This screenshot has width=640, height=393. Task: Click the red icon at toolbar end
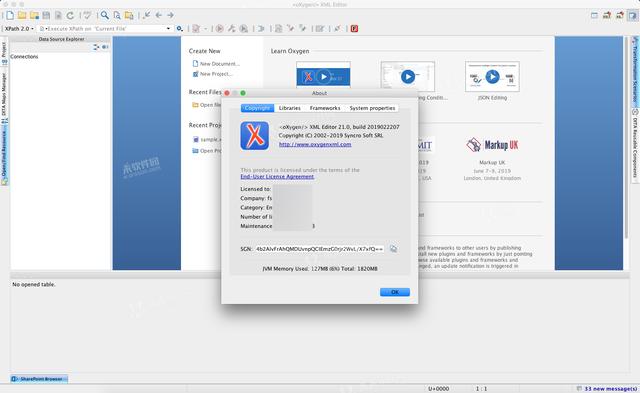point(354,29)
